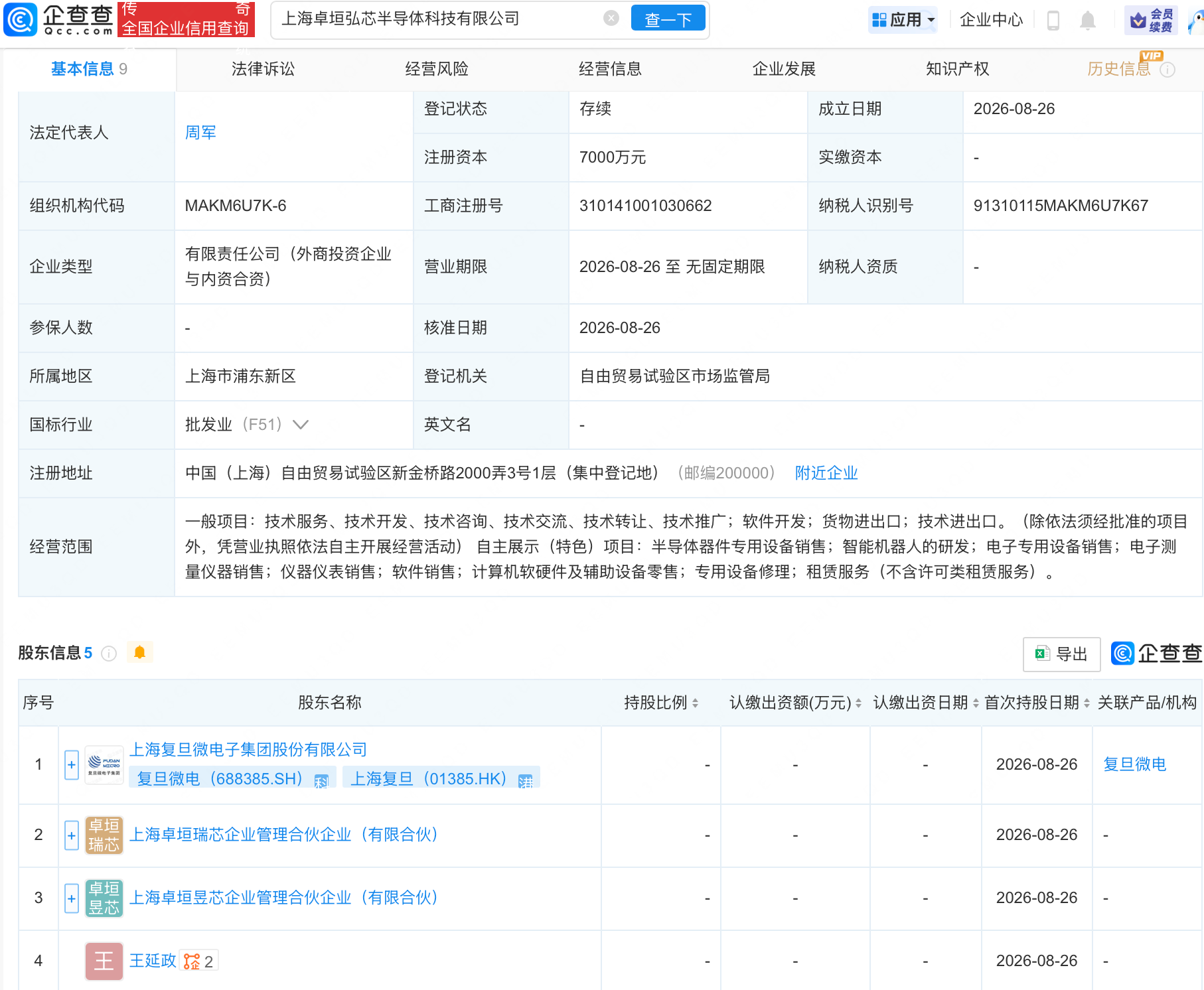Expand 上海卓垣昱芯 shareholder row
Image resolution: width=1204 pixels, height=990 pixels.
click(x=72, y=898)
